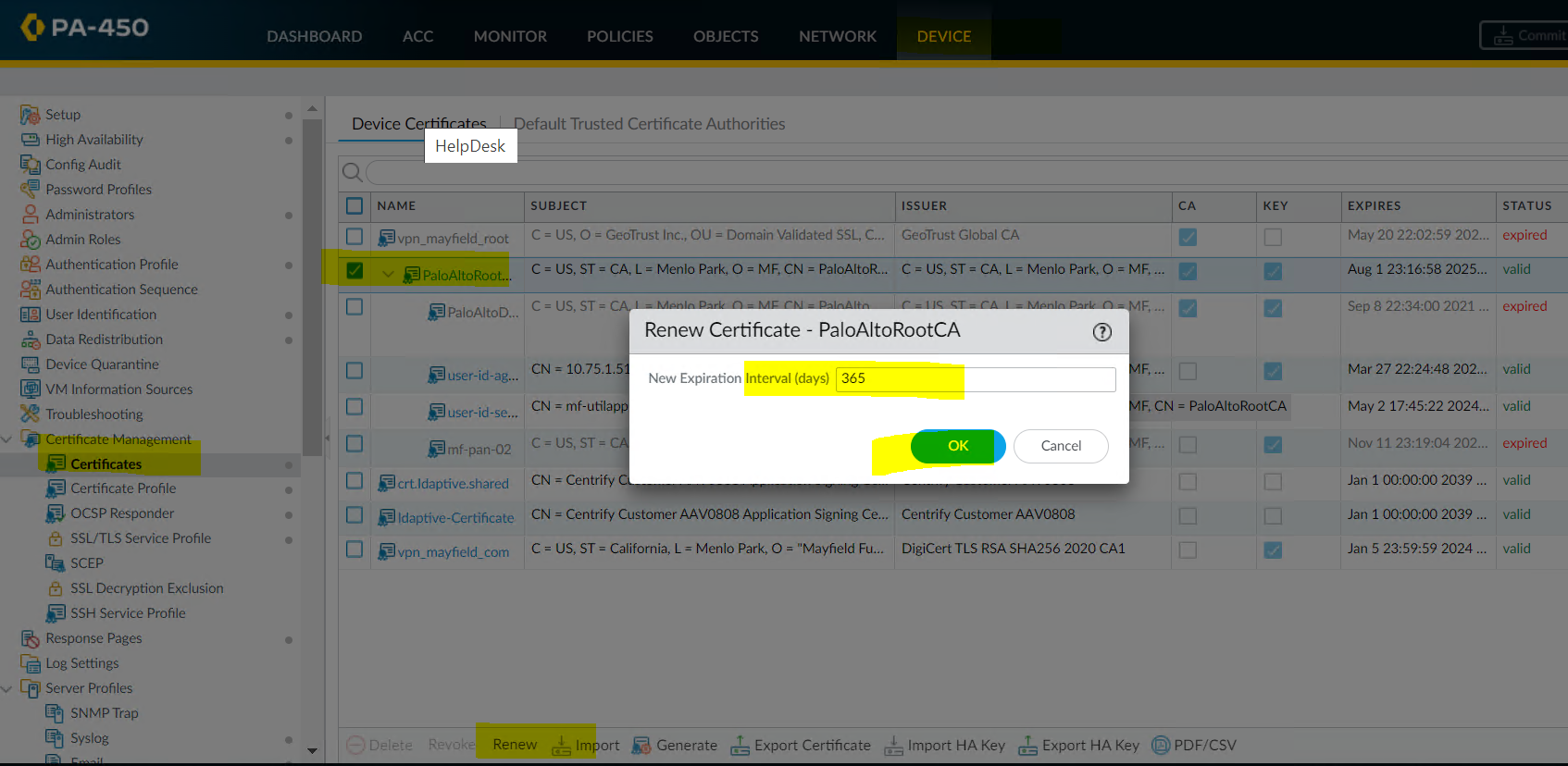Confirm renewal with the OK button
The image size is (1568, 766).
[x=958, y=446]
